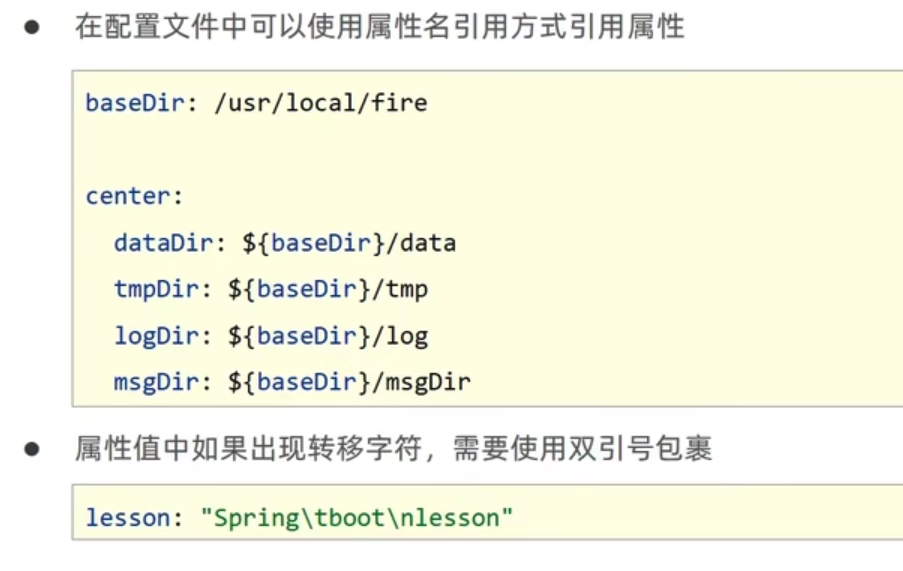Click the /usr/local/fire path value
Viewport: 903px width, 571px height.
(x=320, y=102)
